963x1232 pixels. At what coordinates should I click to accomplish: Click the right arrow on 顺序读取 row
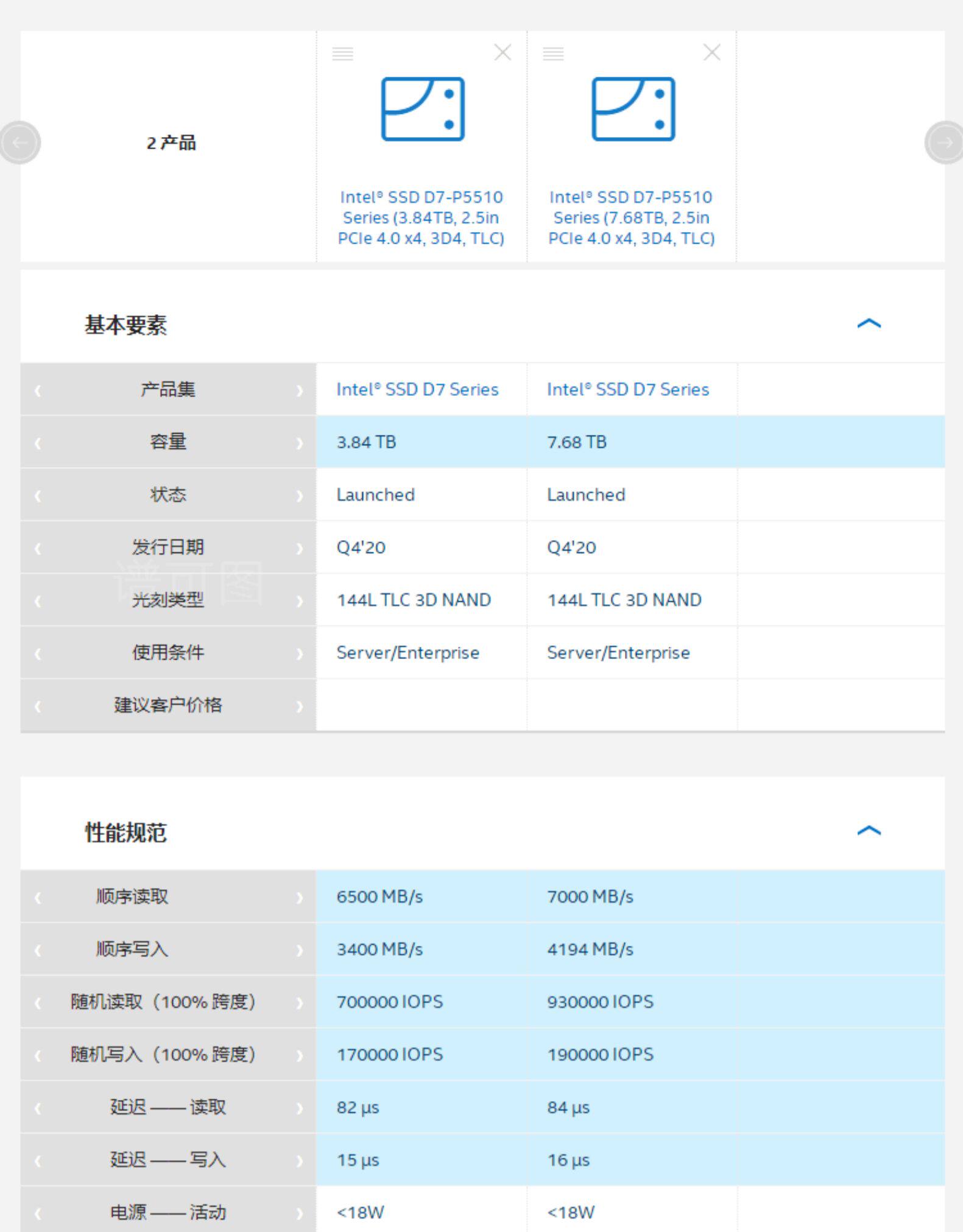[300, 898]
